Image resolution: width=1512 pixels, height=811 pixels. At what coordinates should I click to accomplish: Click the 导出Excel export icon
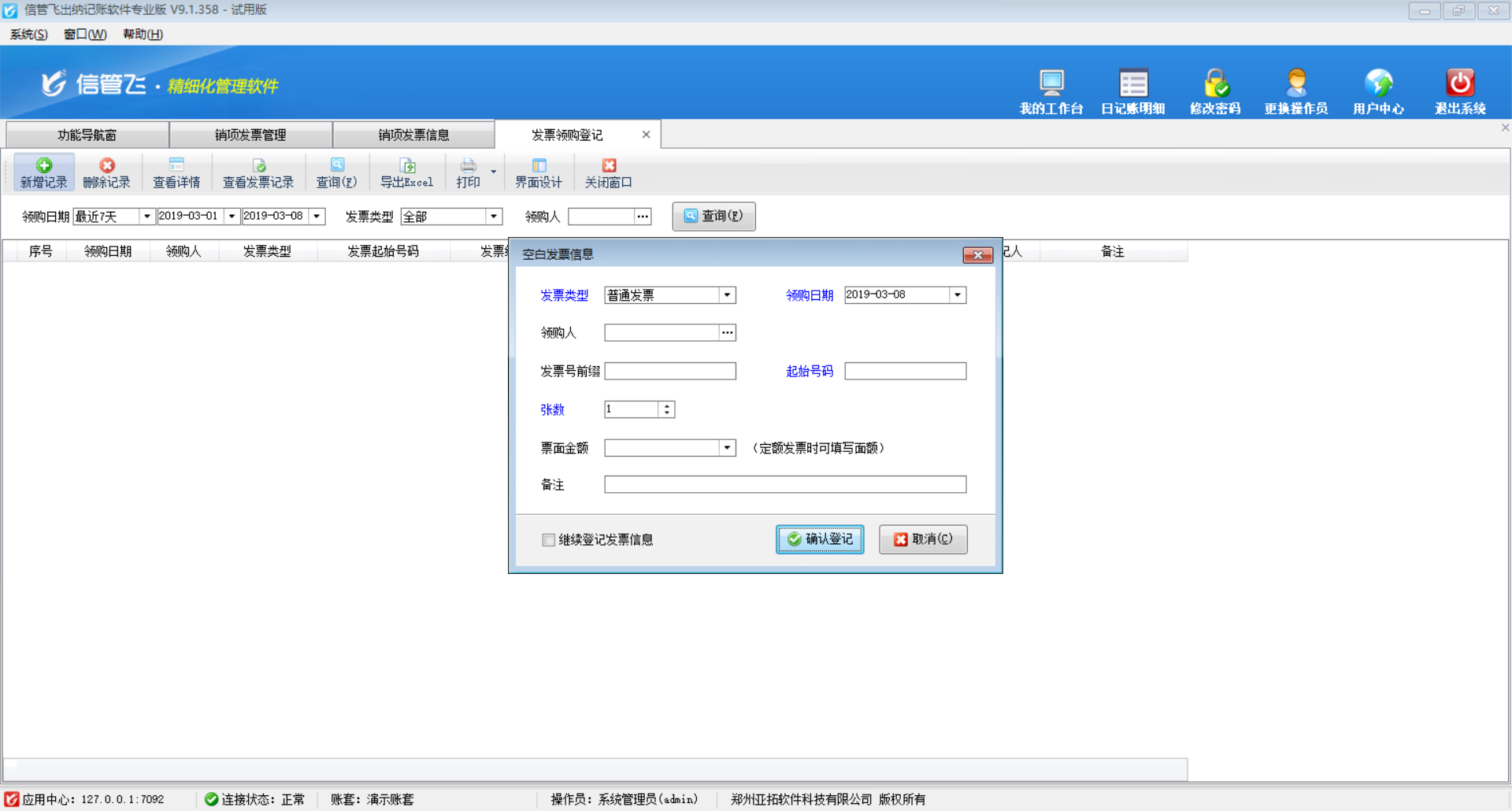406,172
